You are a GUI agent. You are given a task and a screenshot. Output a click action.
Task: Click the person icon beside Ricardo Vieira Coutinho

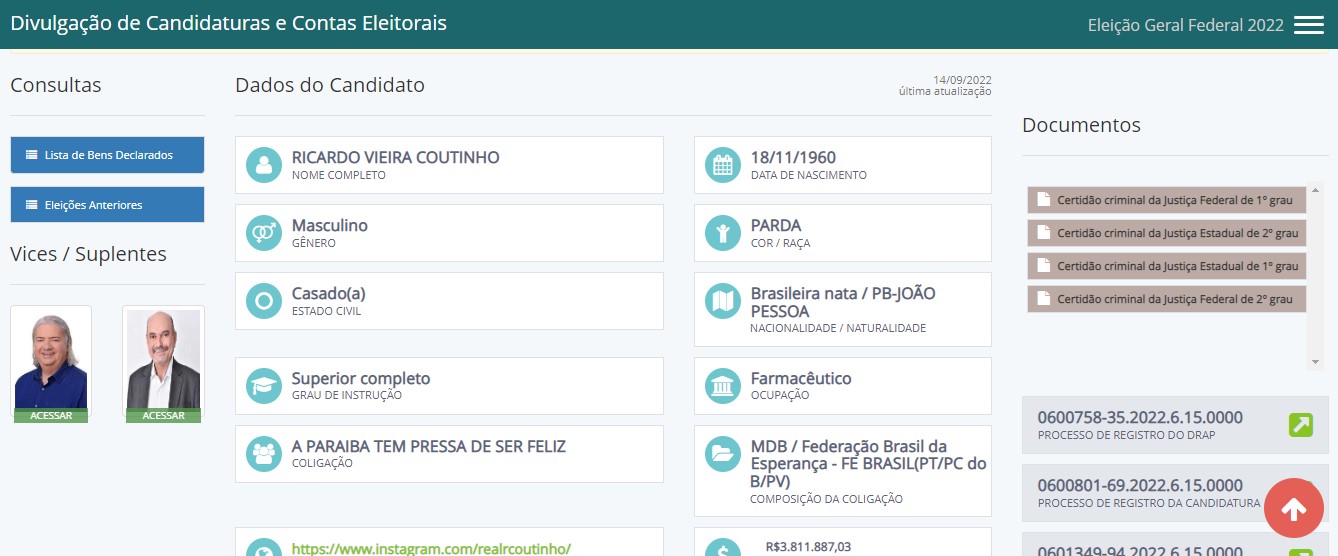pyautogui.click(x=264, y=165)
